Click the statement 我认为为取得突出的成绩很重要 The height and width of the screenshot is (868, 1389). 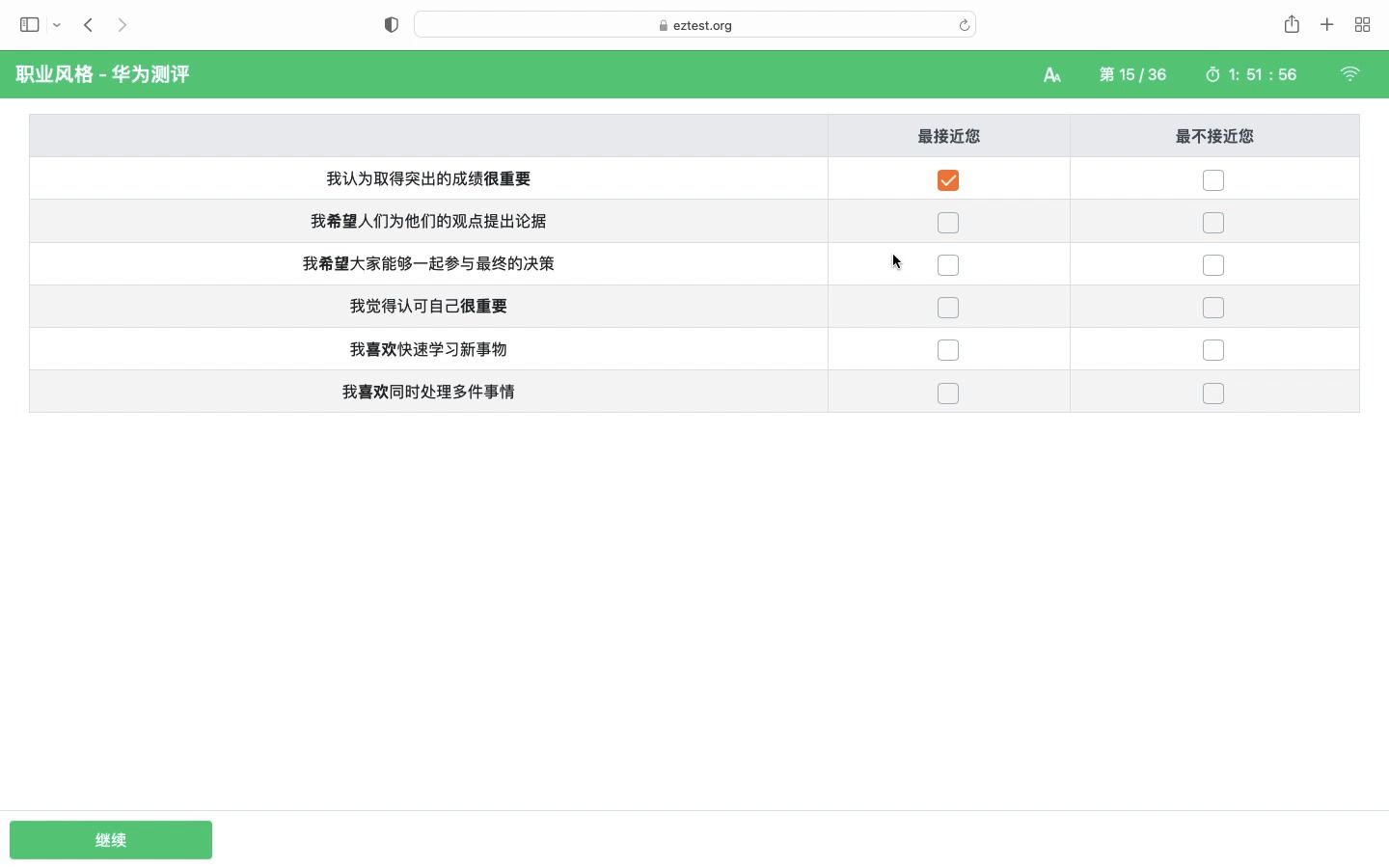(x=428, y=178)
